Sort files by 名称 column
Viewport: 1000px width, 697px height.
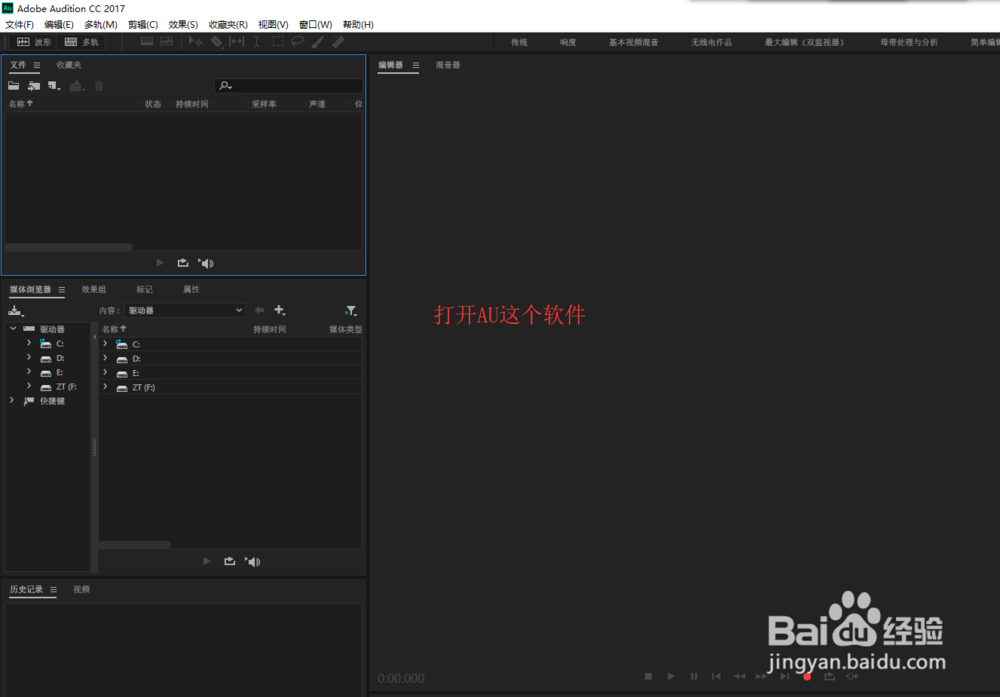pyautogui.click(x=20, y=104)
